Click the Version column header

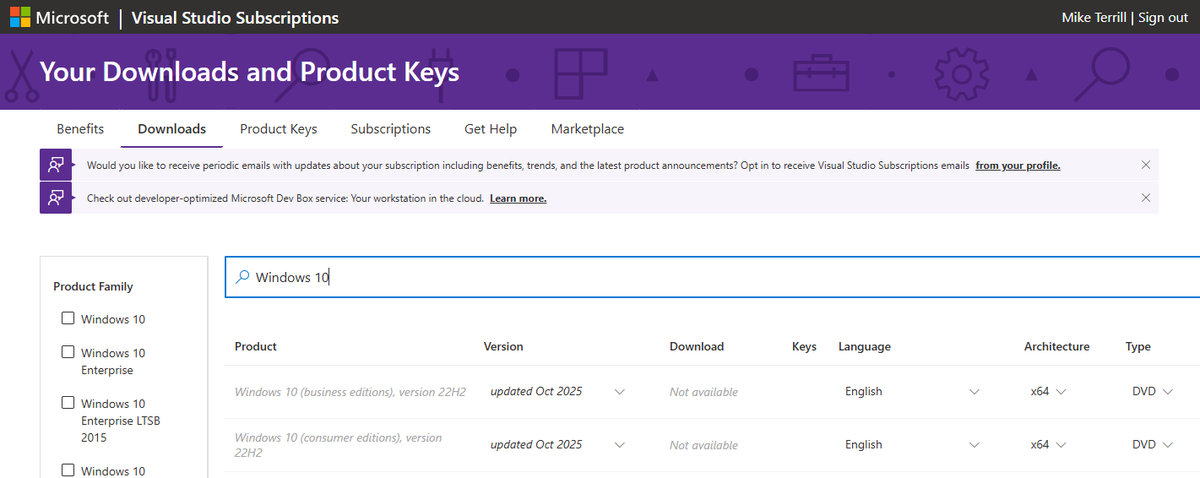tap(503, 346)
